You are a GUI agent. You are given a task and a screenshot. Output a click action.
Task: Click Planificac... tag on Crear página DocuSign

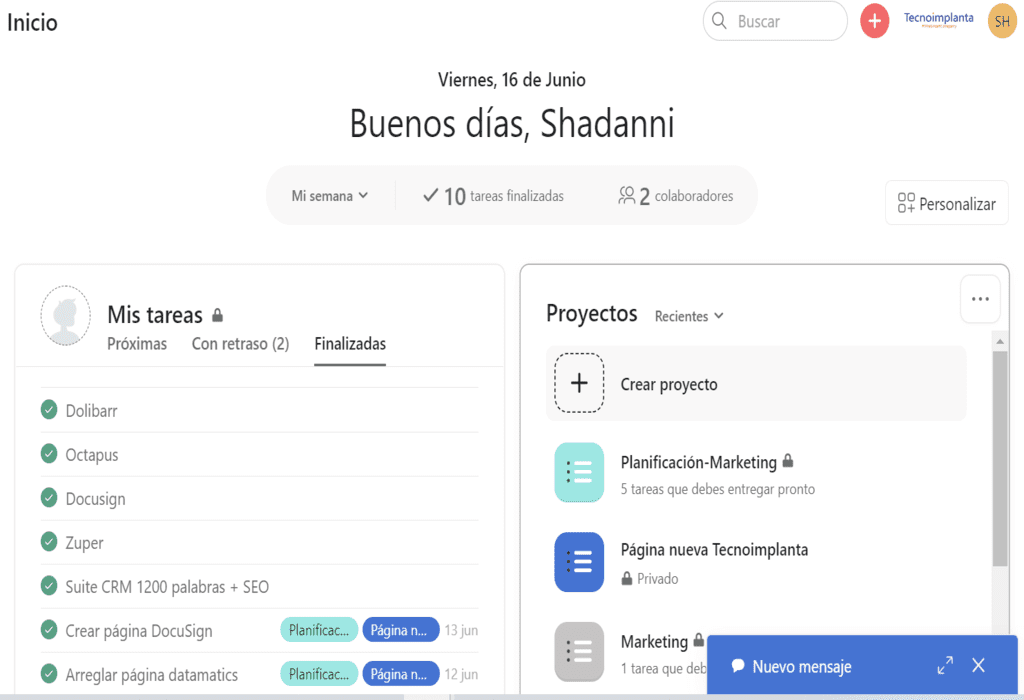[319, 630]
